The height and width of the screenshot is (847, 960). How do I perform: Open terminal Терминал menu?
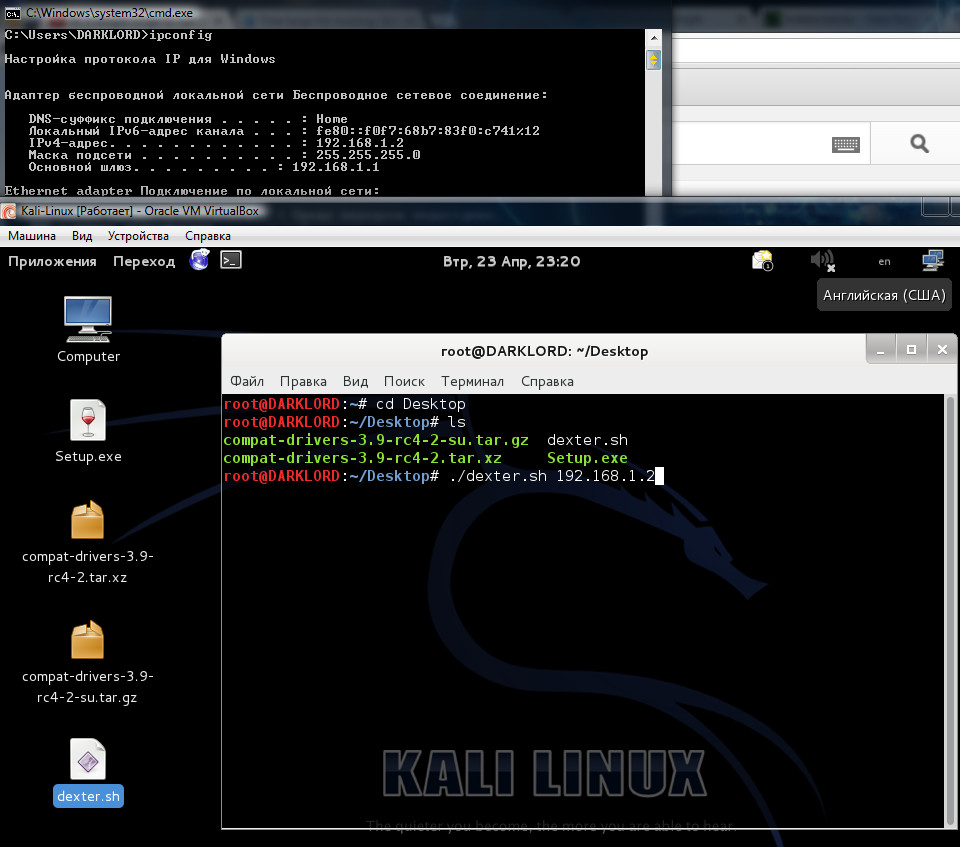point(473,382)
